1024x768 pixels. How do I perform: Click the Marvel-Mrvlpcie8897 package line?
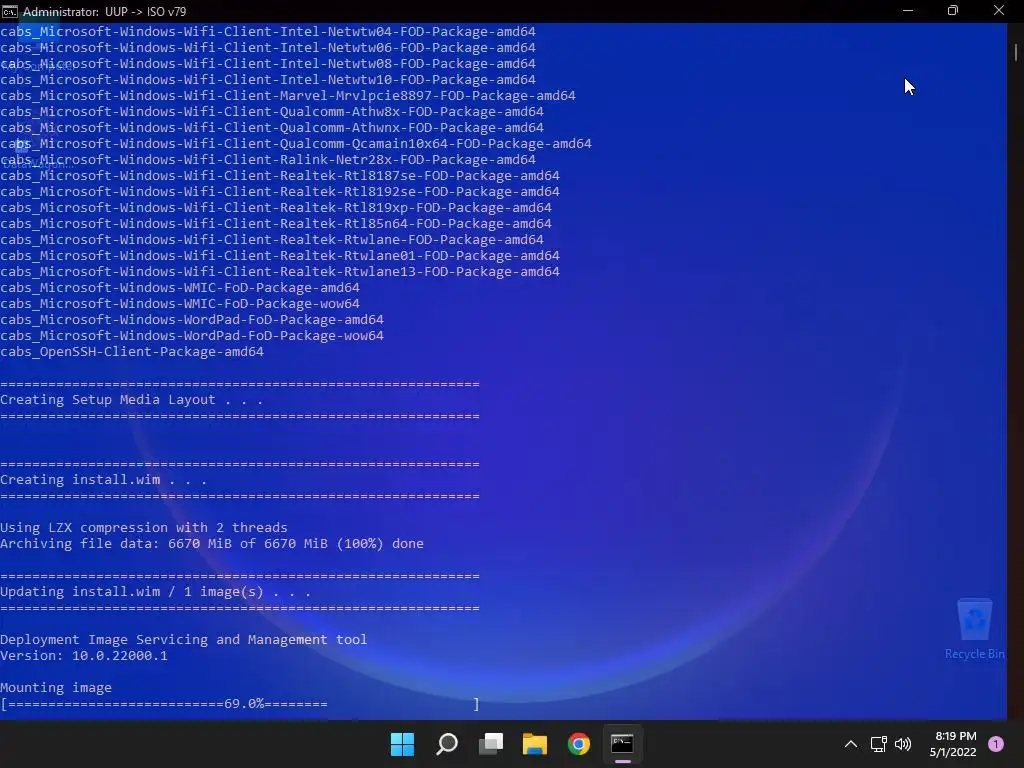288,96
